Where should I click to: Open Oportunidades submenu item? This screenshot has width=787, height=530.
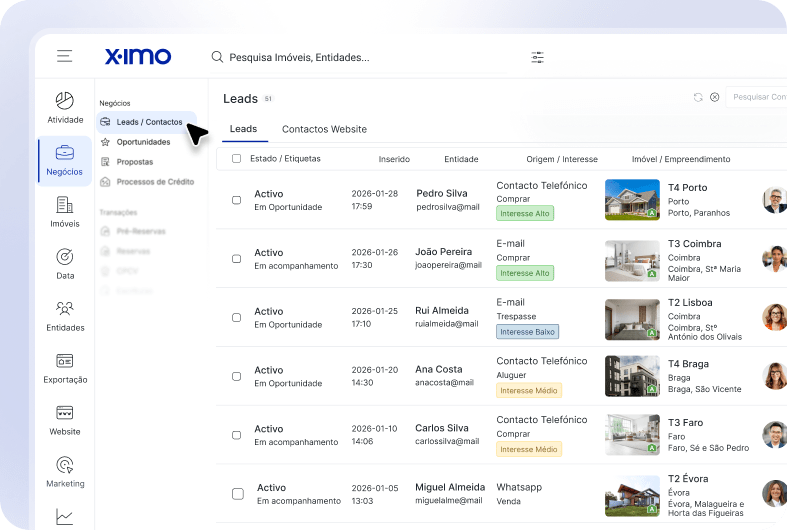pos(136,142)
